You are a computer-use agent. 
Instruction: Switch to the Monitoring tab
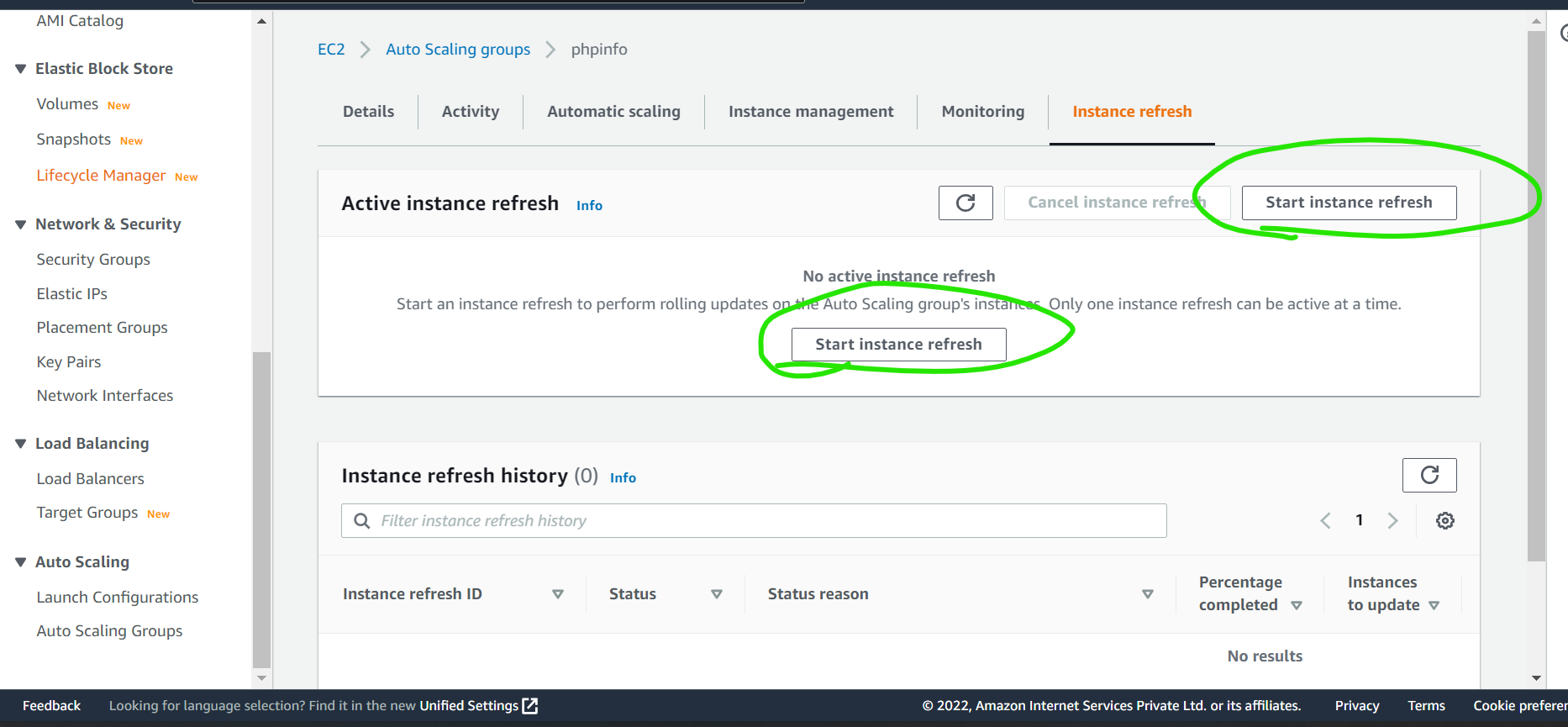pyautogui.click(x=982, y=112)
